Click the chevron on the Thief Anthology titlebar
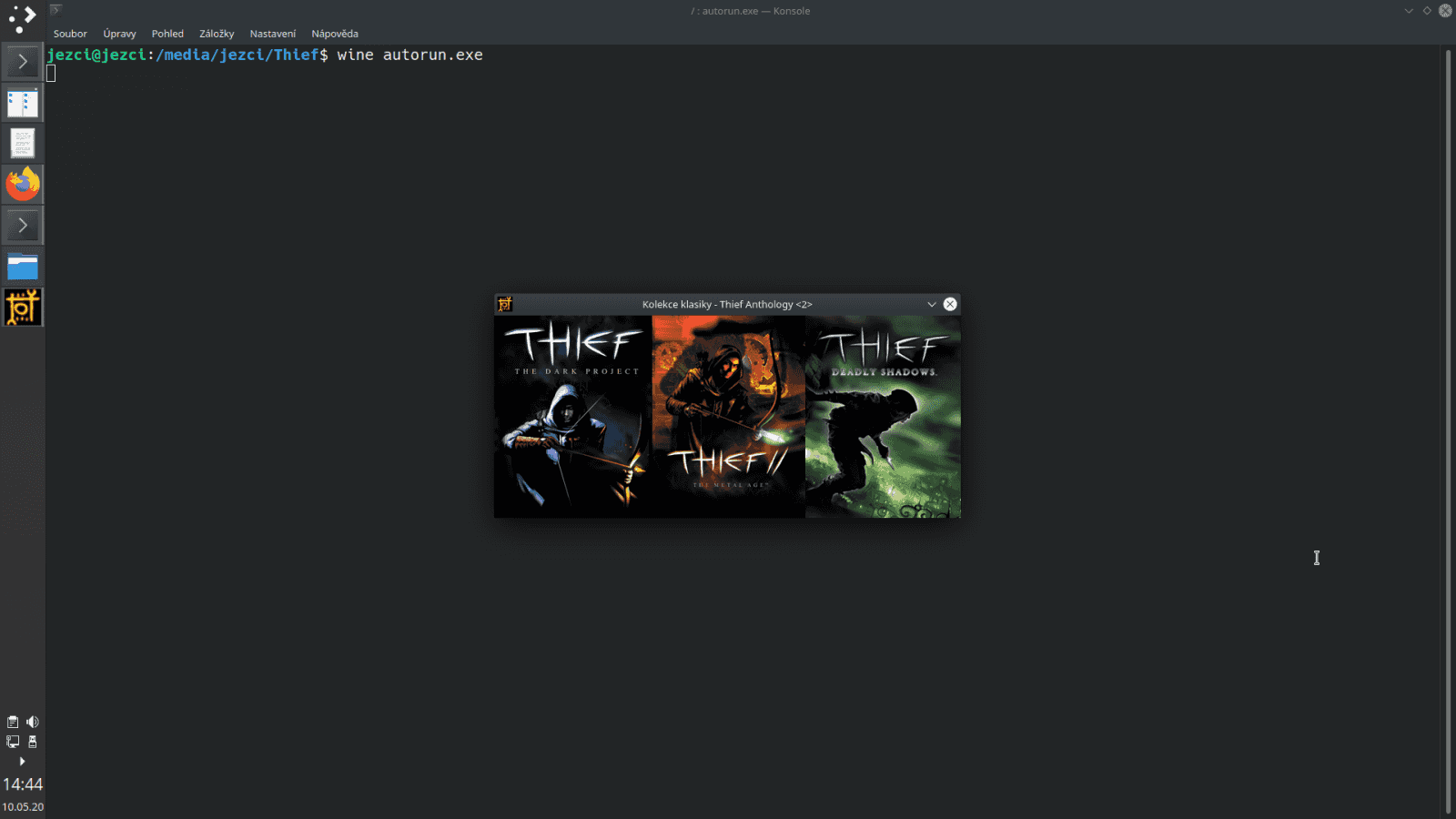This screenshot has height=819, width=1456. coord(931,304)
